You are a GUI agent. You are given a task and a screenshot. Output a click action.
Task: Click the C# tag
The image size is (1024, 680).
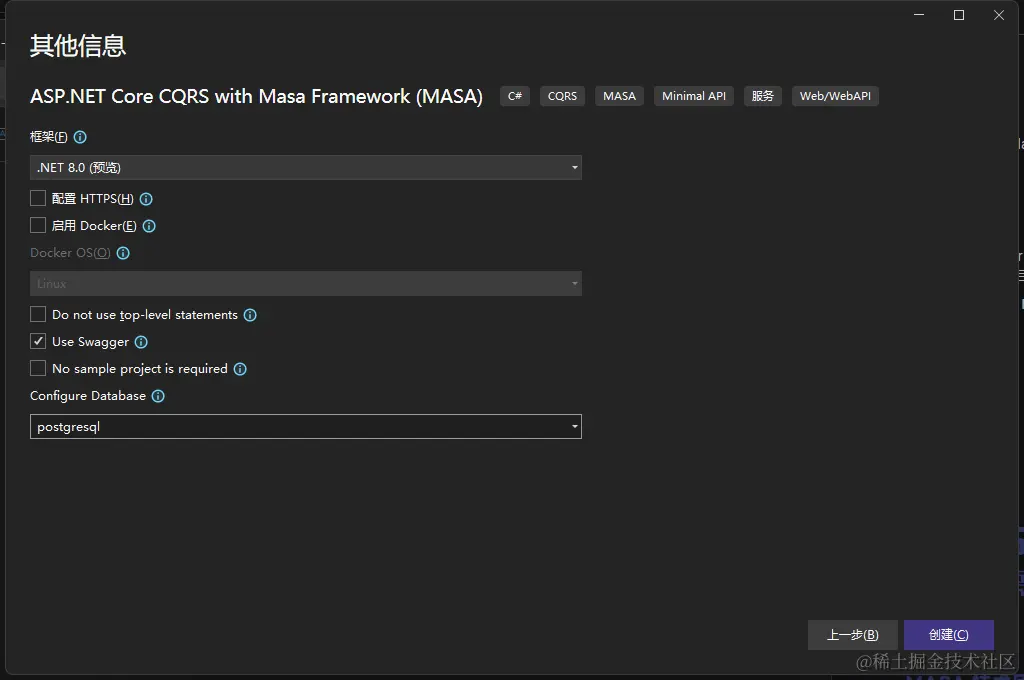tap(515, 96)
